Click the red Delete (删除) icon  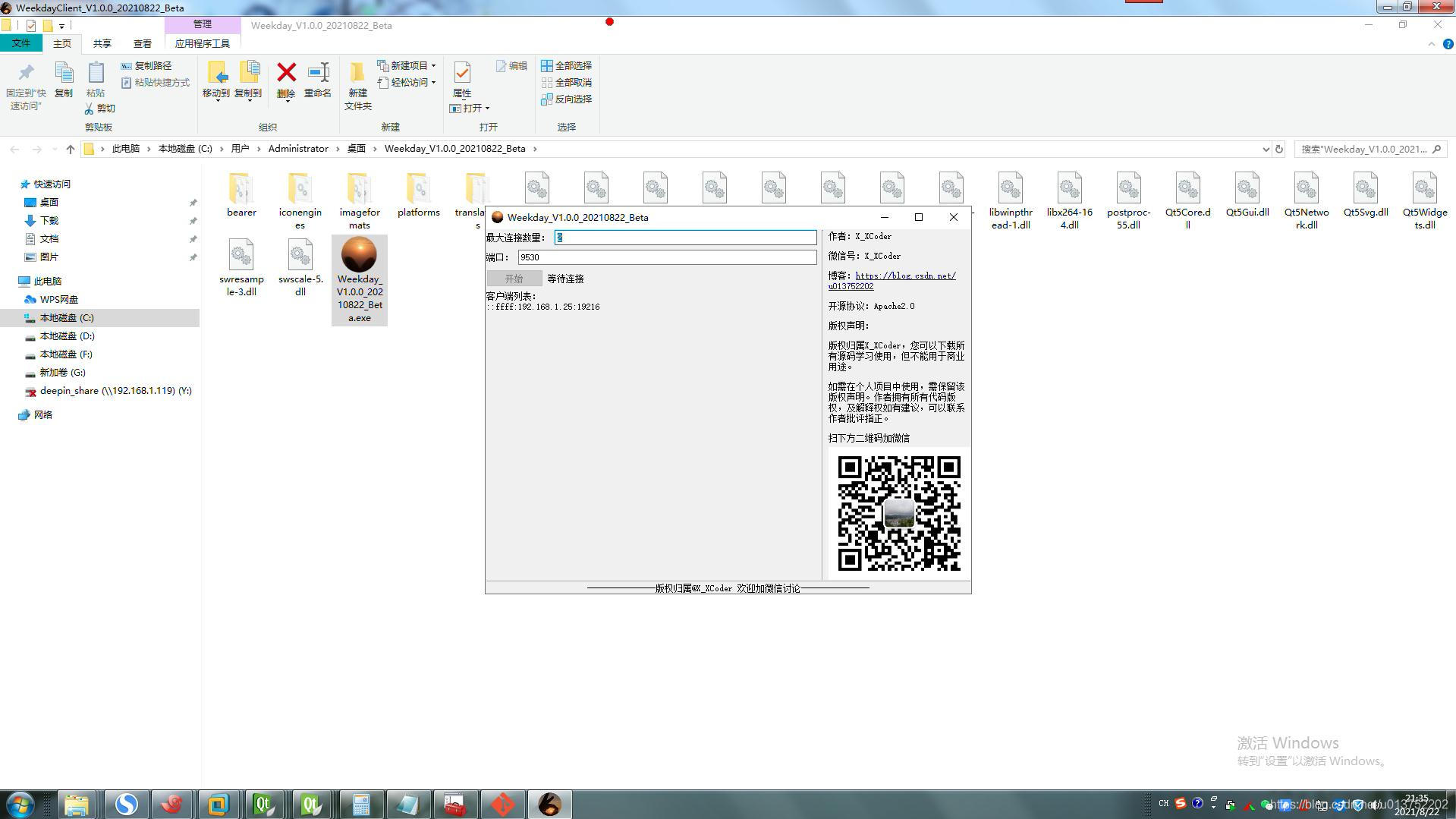pos(286,73)
